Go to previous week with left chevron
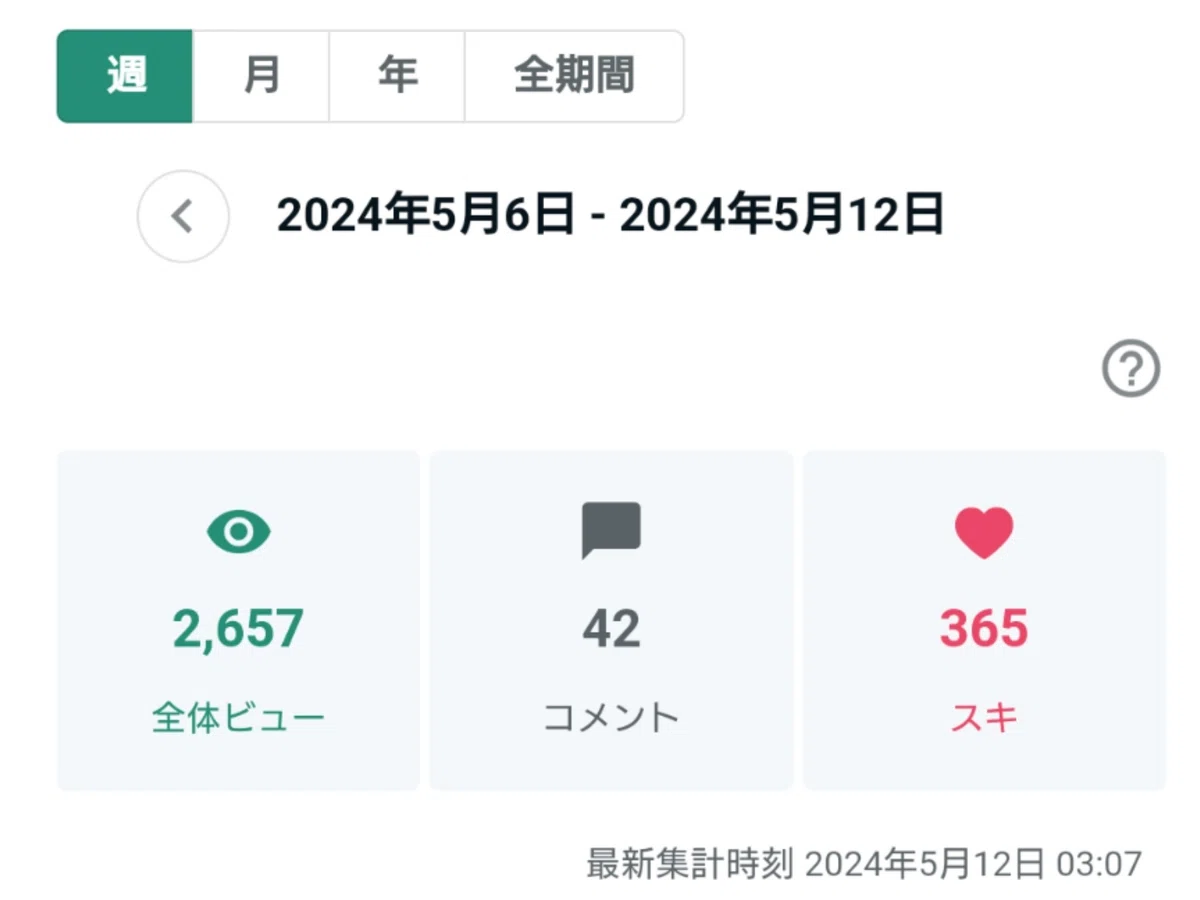Viewport: 1200px width, 900px height. (x=183, y=216)
